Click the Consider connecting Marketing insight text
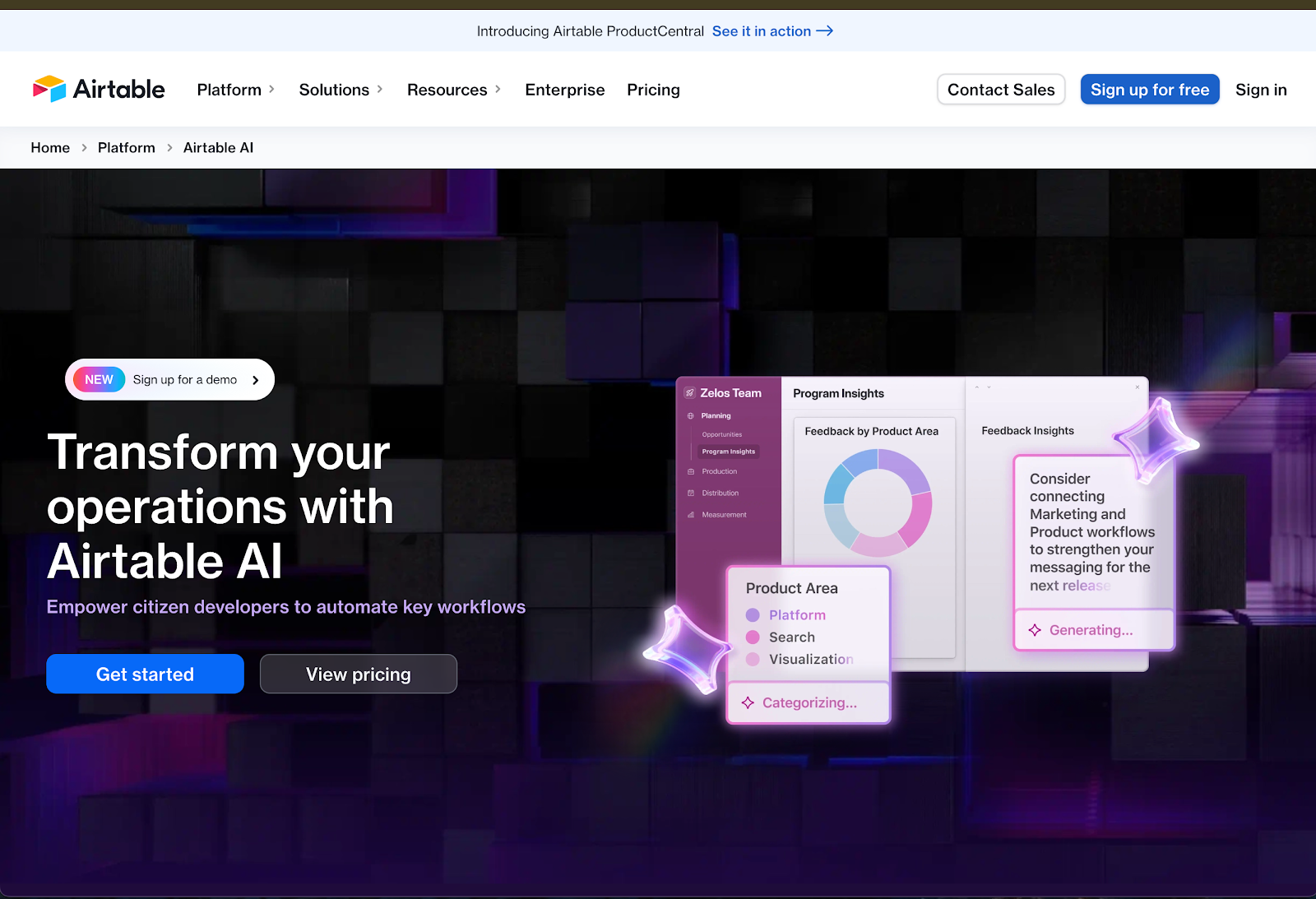The width and height of the screenshot is (1316, 899). pyautogui.click(x=1091, y=531)
